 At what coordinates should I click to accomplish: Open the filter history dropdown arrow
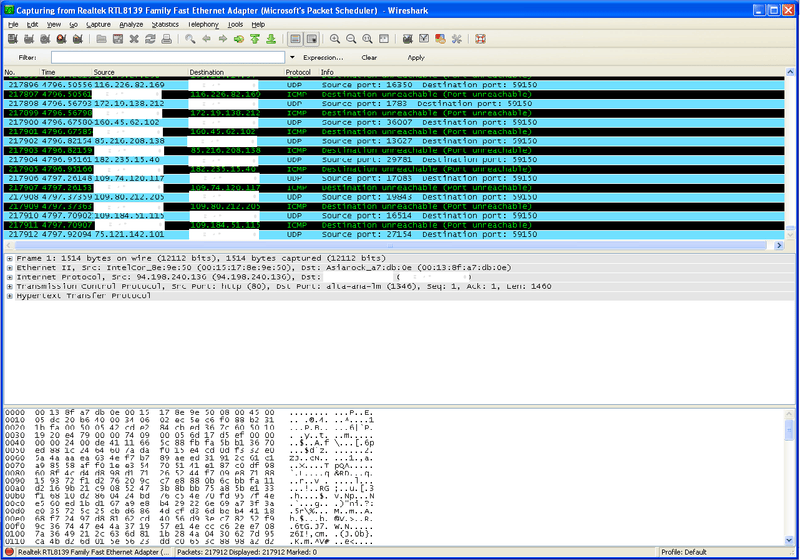tap(291, 58)
